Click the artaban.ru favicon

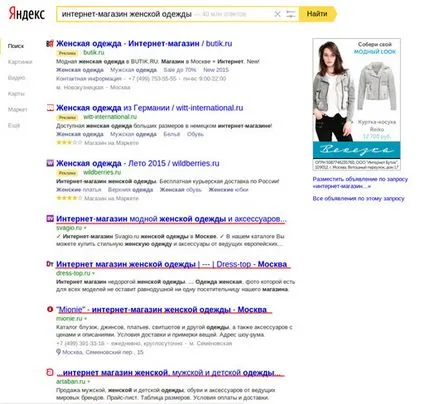[x=50, y=372]
